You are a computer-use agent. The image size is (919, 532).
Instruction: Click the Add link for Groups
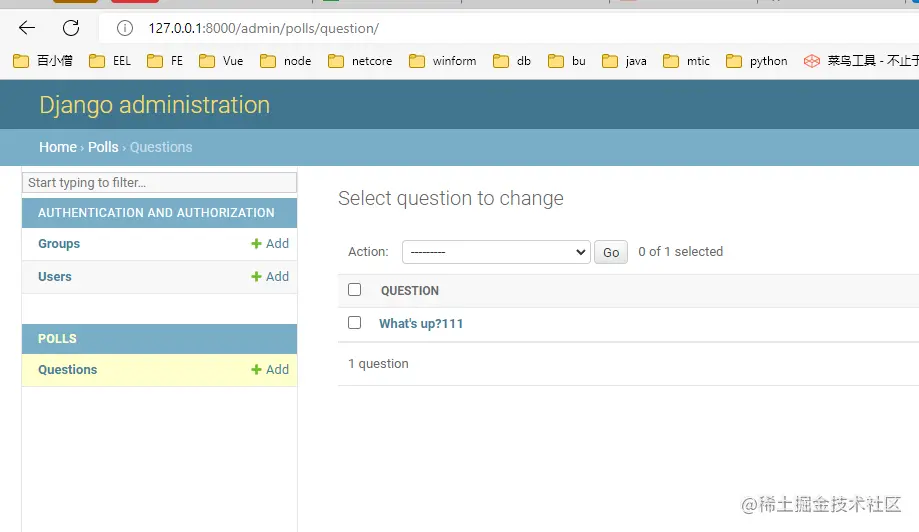pos(270,244)
